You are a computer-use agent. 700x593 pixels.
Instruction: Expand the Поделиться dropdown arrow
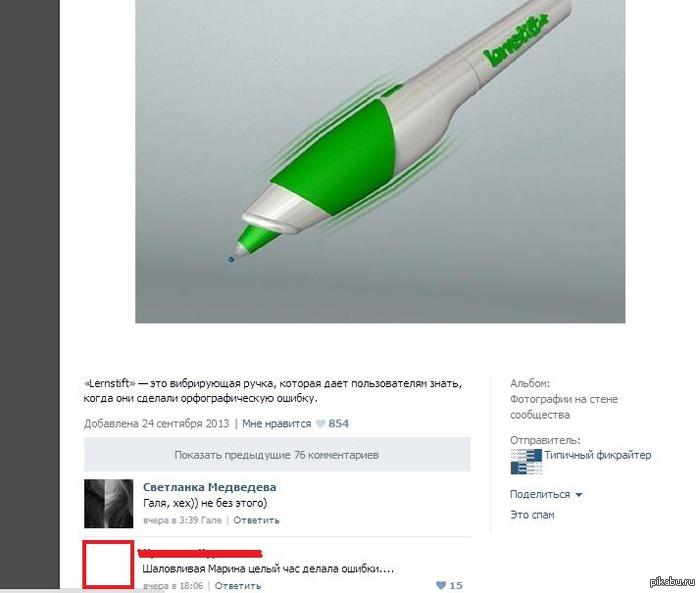[579, 495]
